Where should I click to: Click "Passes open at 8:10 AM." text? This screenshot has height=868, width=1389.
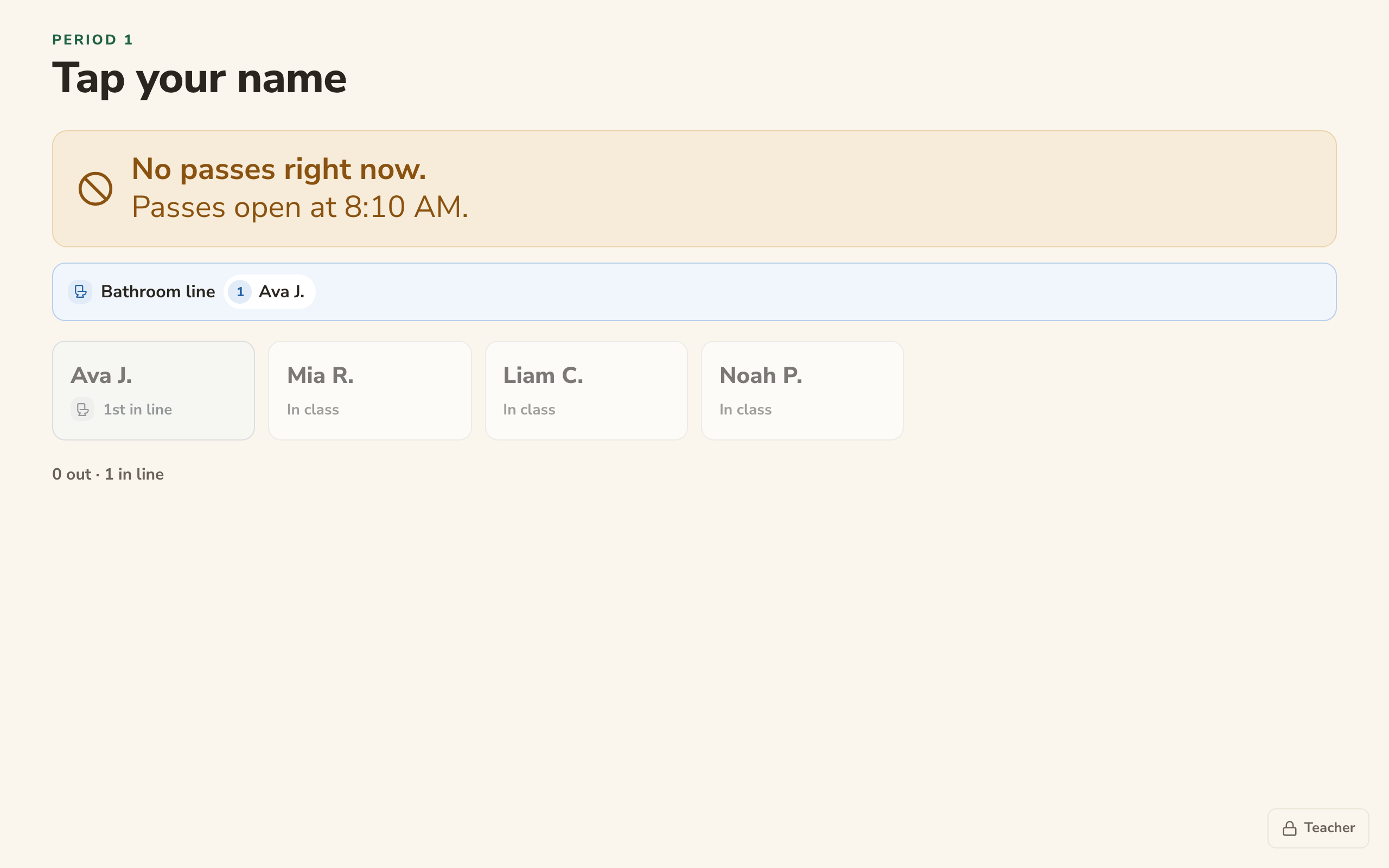(x=300, y=207)
